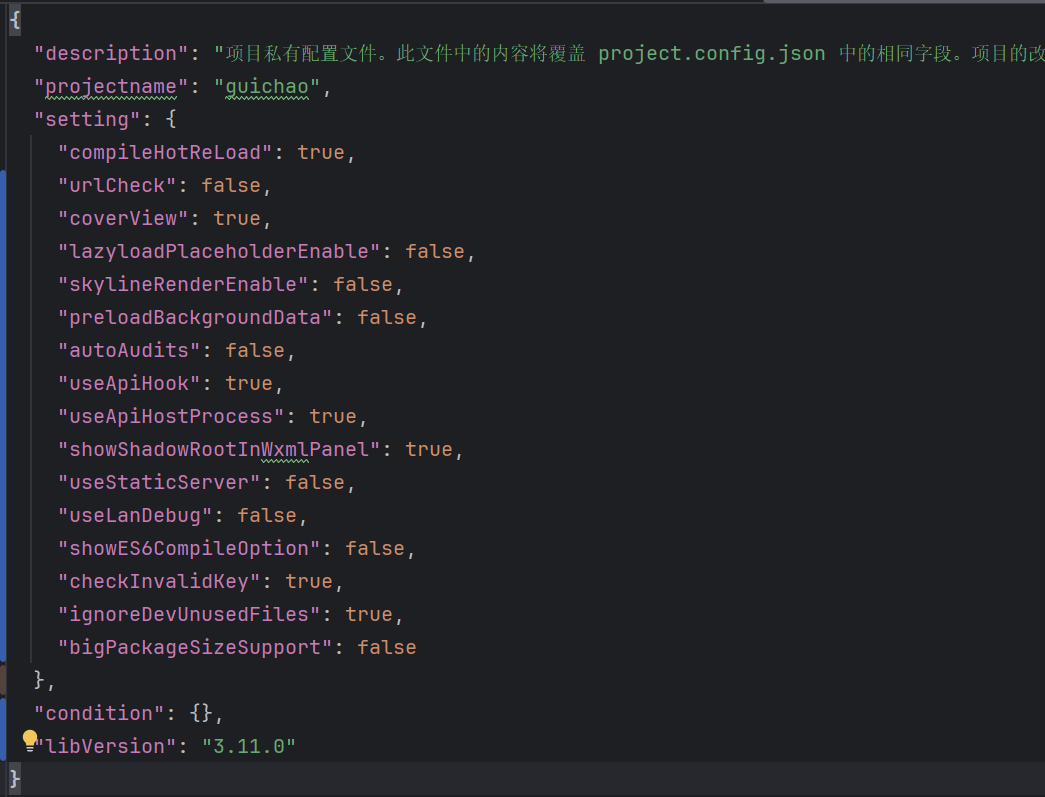
Task: Click the opening brace on the first line
Action: [x=15, y=19]
